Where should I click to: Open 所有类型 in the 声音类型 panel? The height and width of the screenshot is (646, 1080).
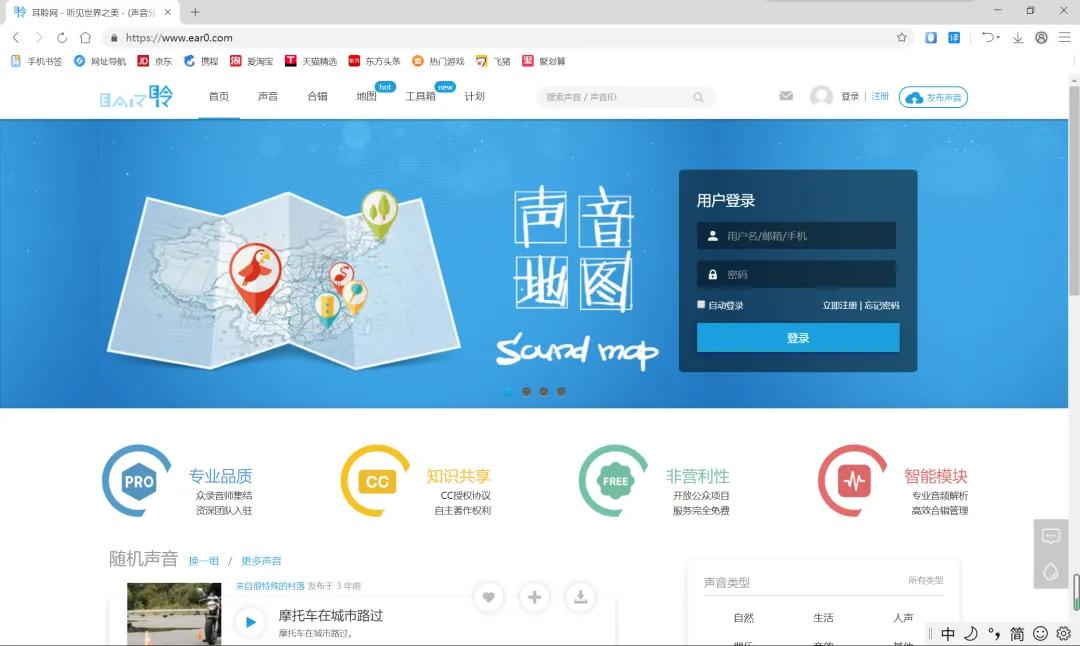(927, 581)
